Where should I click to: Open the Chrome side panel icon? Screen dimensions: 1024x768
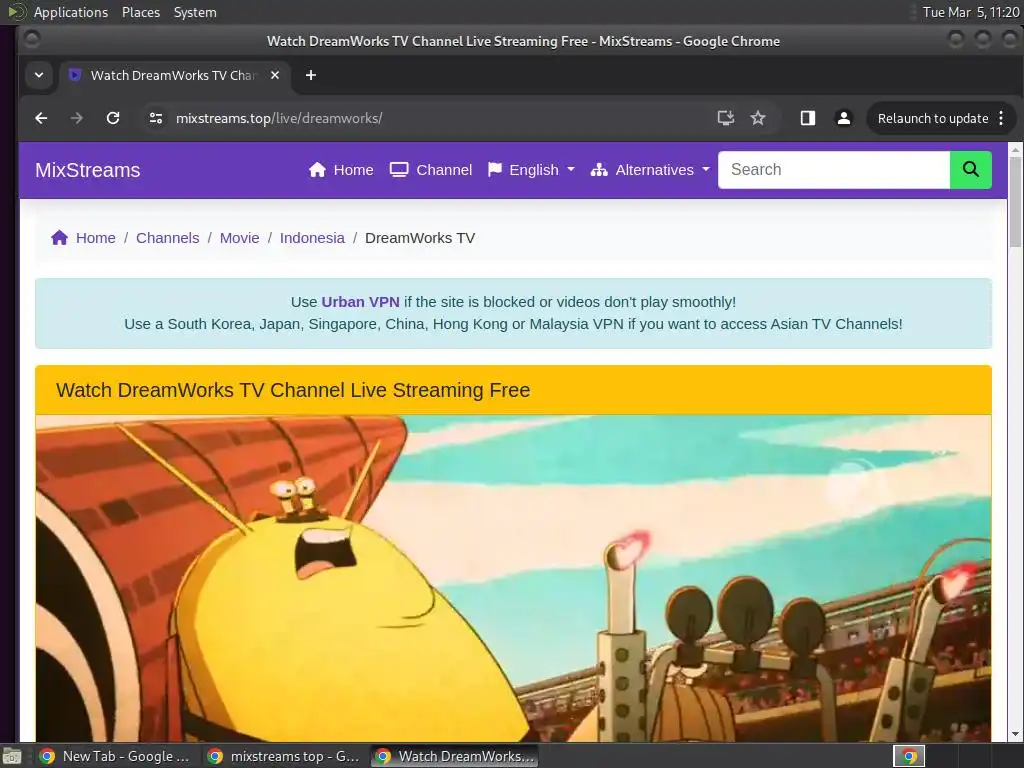coord(808,118)
